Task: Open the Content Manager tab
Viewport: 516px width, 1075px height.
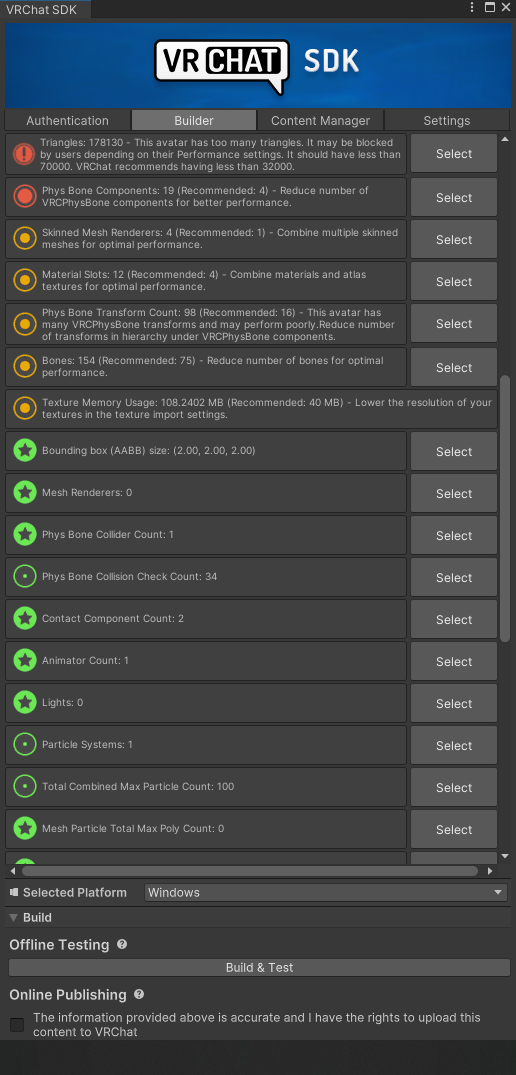Action: click(320, 121)
